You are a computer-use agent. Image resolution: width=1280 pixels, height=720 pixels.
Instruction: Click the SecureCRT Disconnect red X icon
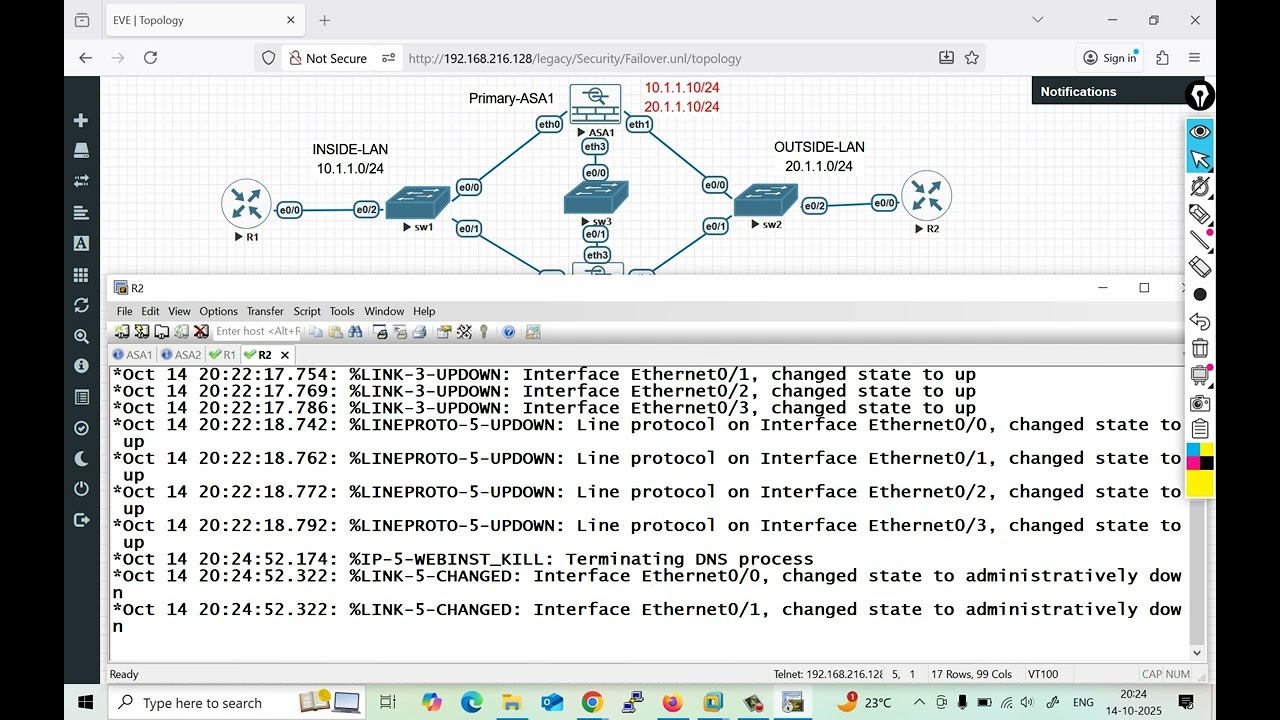coord(201,331)
